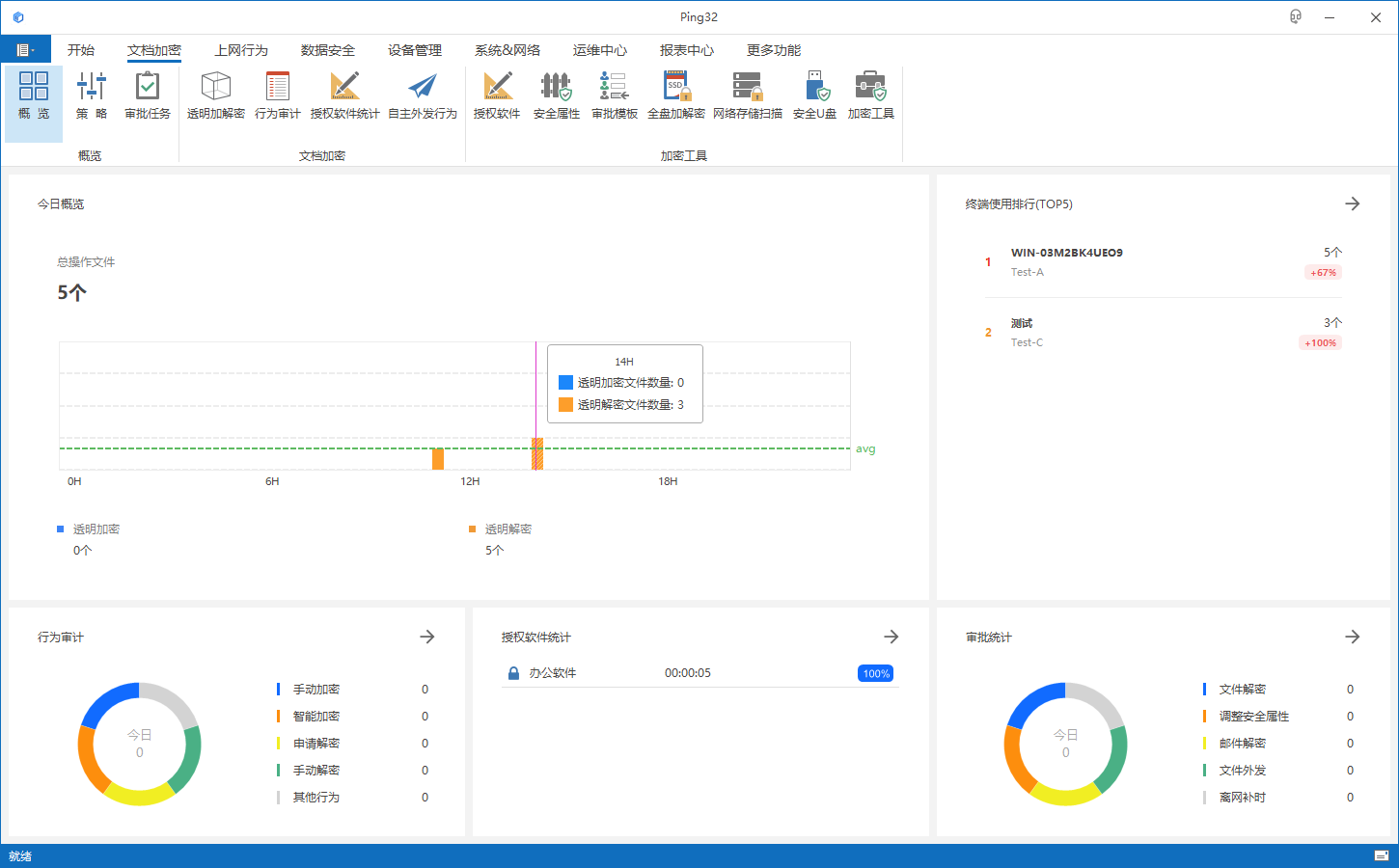Switch to the 数据安全 tab
This screenshot has height=868, width=1399.
click(x=328, y=50)
